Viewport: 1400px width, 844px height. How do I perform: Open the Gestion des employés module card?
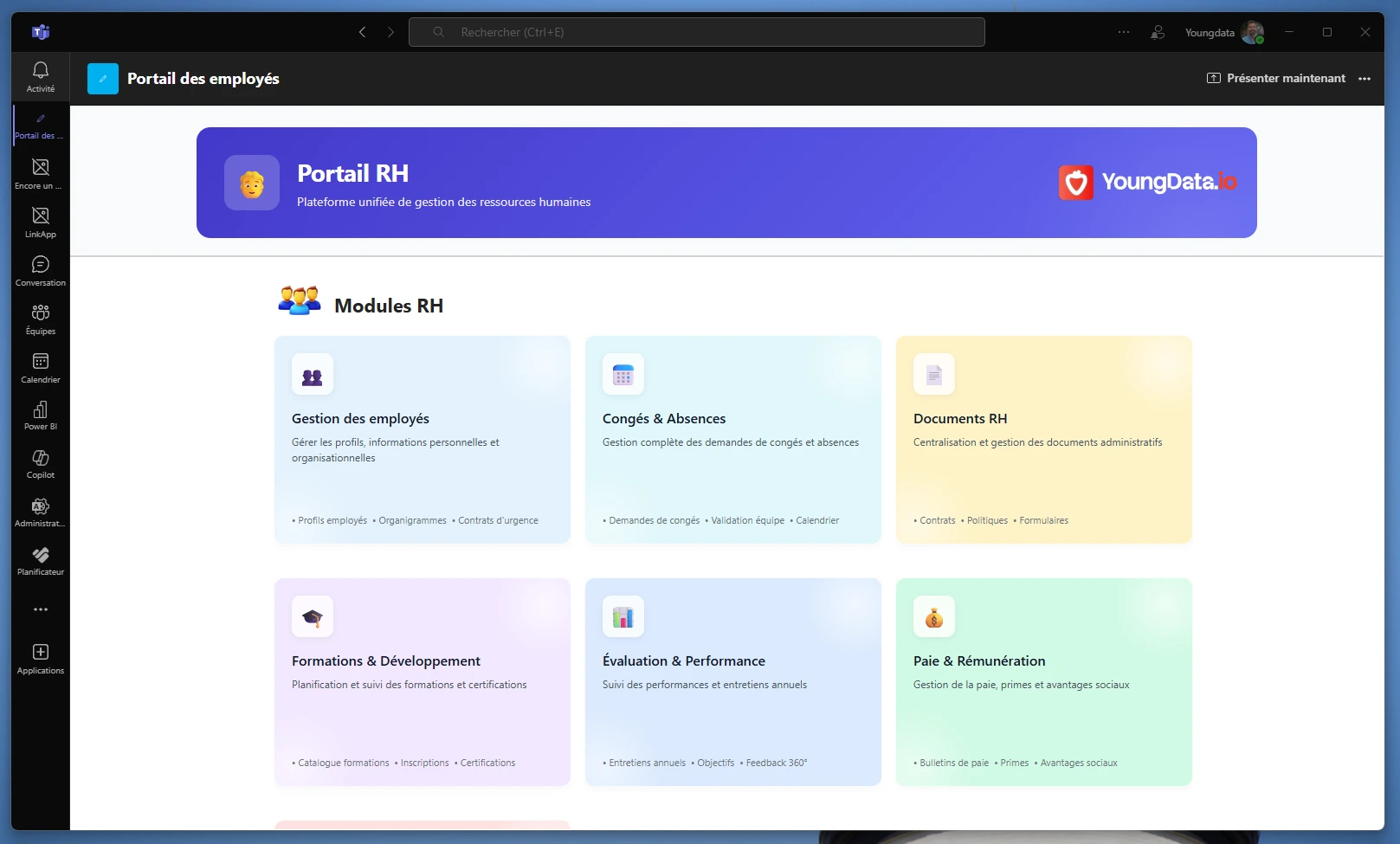[x=423, y=440]
